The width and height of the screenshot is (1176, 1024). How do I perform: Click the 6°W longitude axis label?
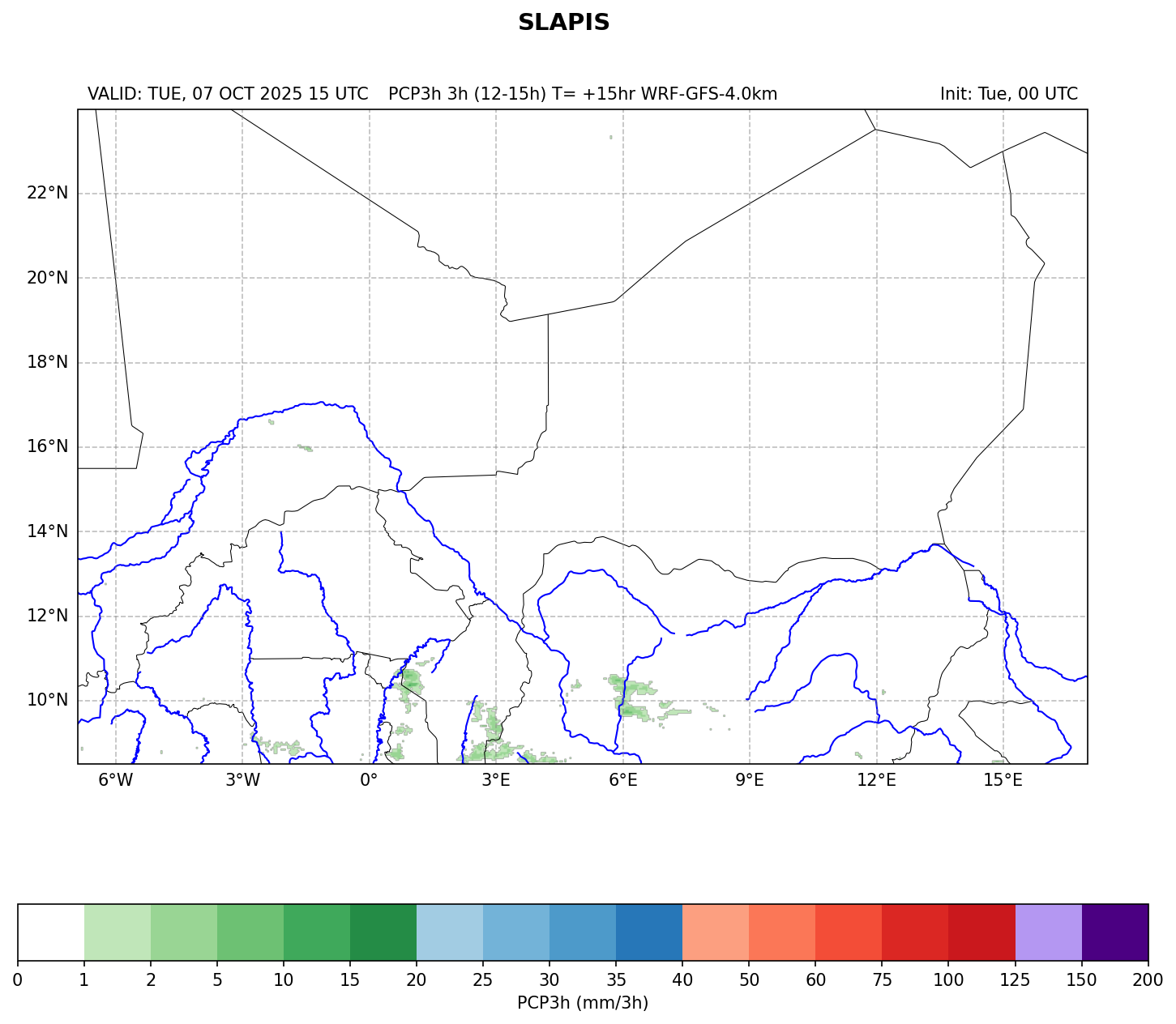pyautogui.click(x=116, y=780)
